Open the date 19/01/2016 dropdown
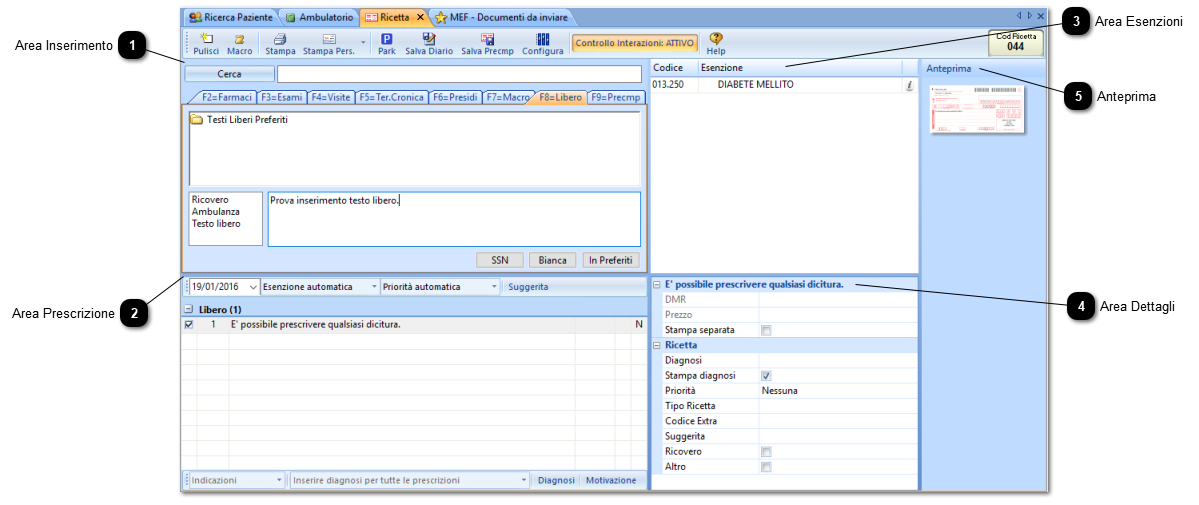The width and height of the screenshot is (1199, 505). click(254, 287)
